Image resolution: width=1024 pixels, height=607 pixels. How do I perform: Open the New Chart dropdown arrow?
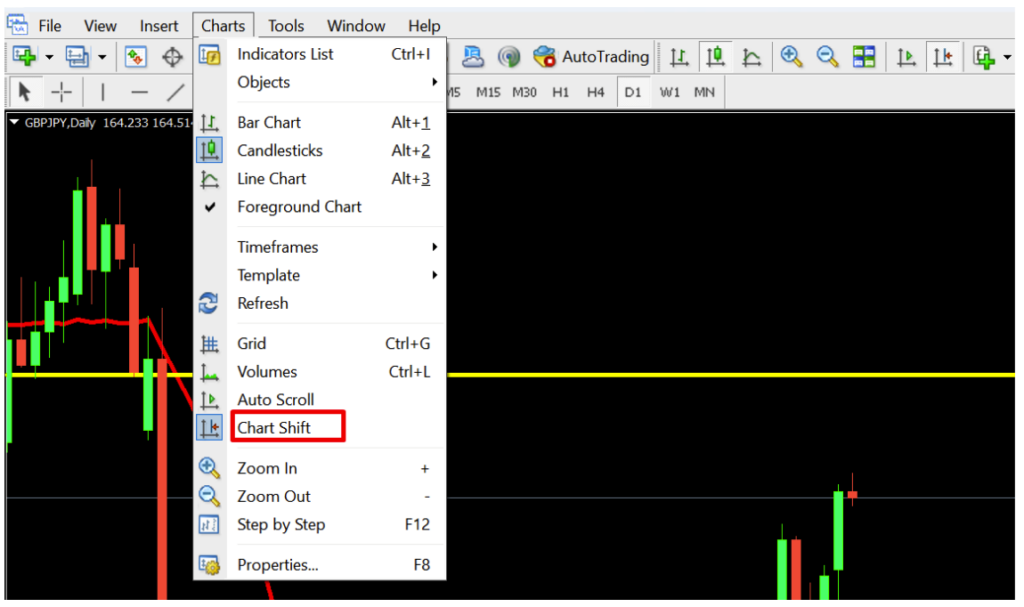tap(49, 57)
